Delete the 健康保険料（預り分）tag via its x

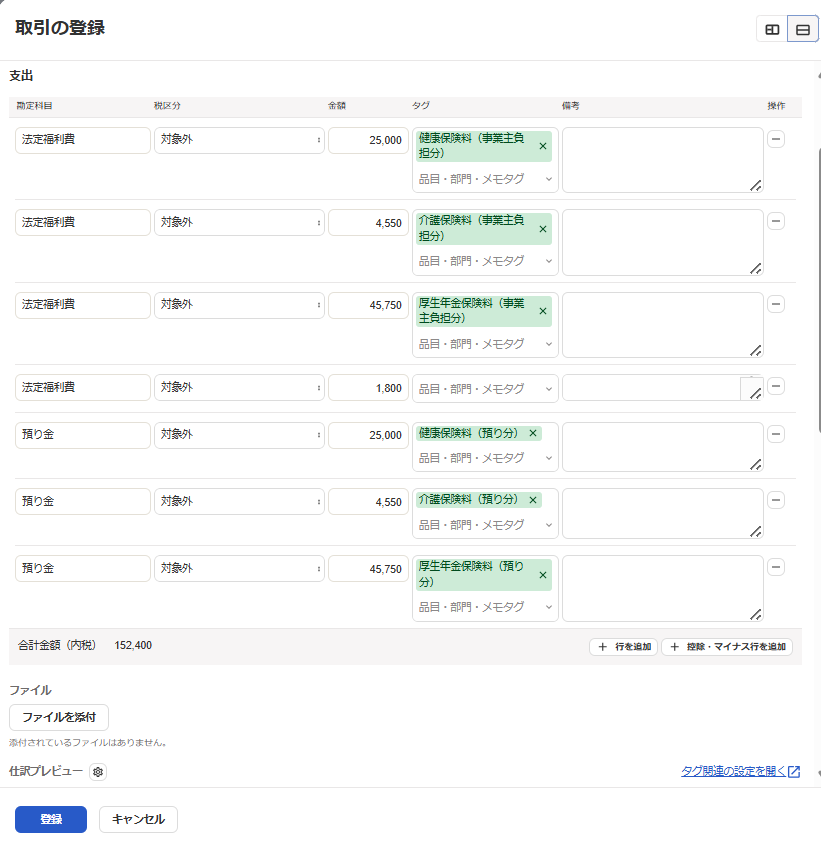pos(533,433)
